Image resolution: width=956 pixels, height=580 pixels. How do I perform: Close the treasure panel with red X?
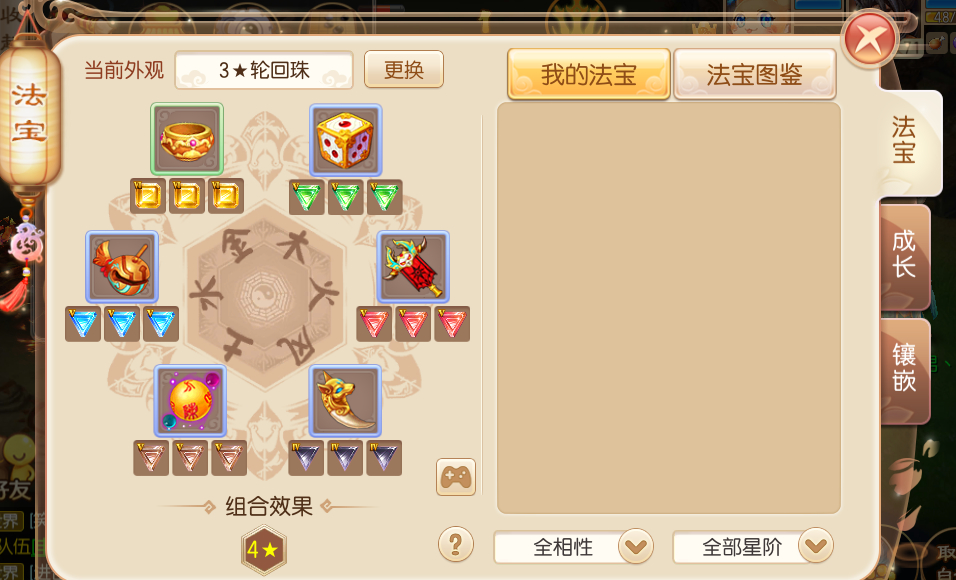pyautogui.click(x=869, y=40)
